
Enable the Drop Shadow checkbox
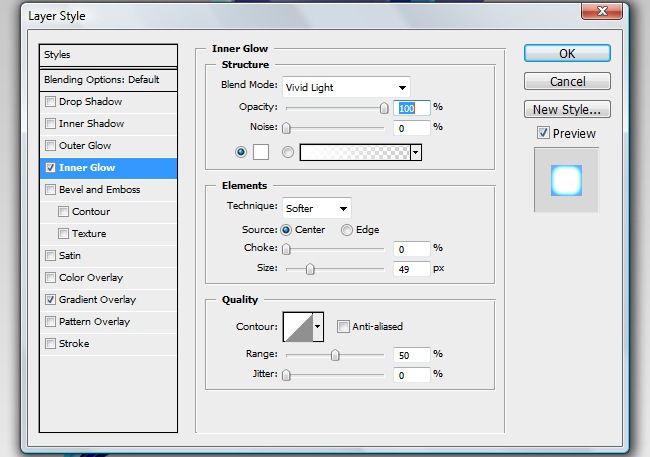pyautogui.click(x=51, y=102)
